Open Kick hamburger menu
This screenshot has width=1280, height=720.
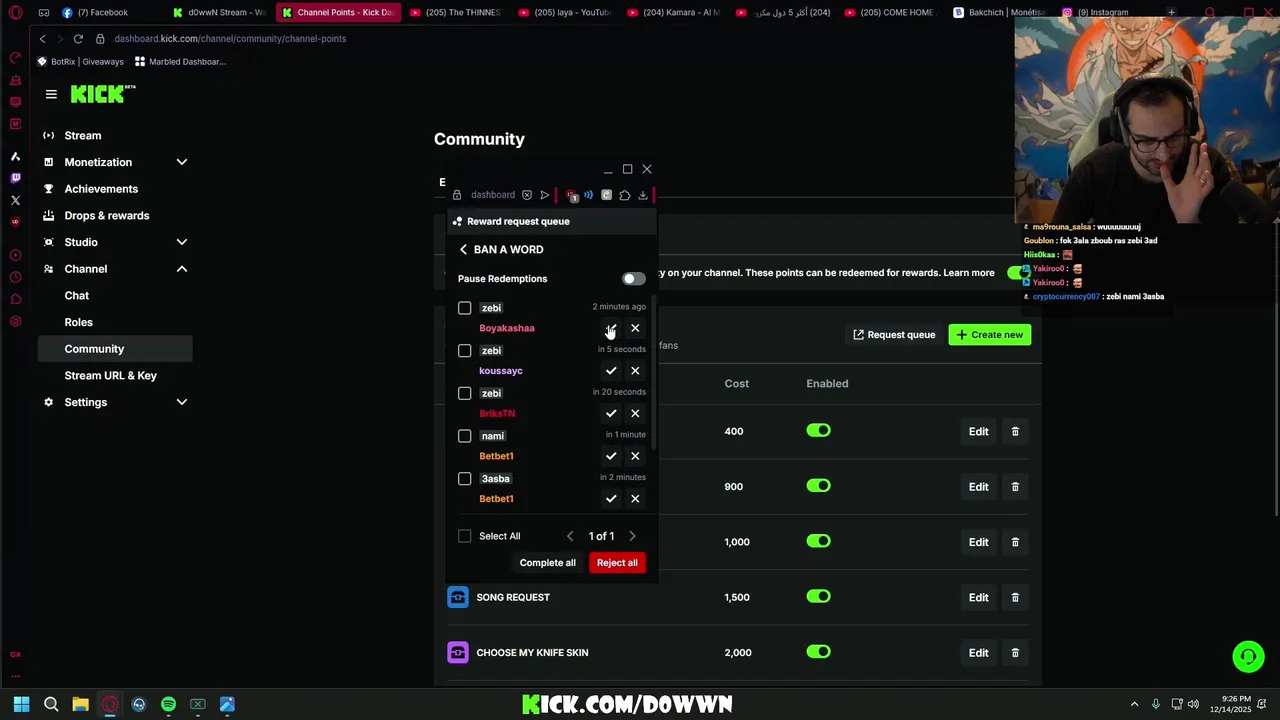51,94
